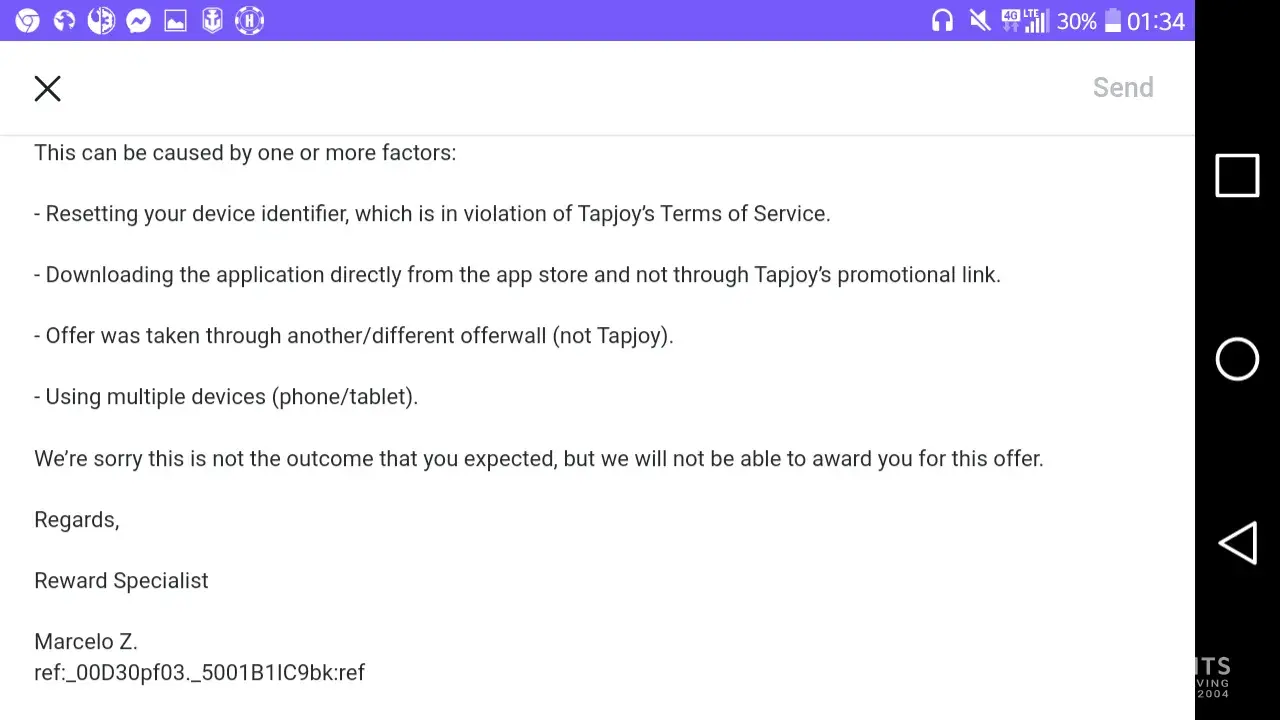Tap the 'Reward Specialist' signature text
The width and height of the screenshot is (1280, 720).
click(121, 581)
